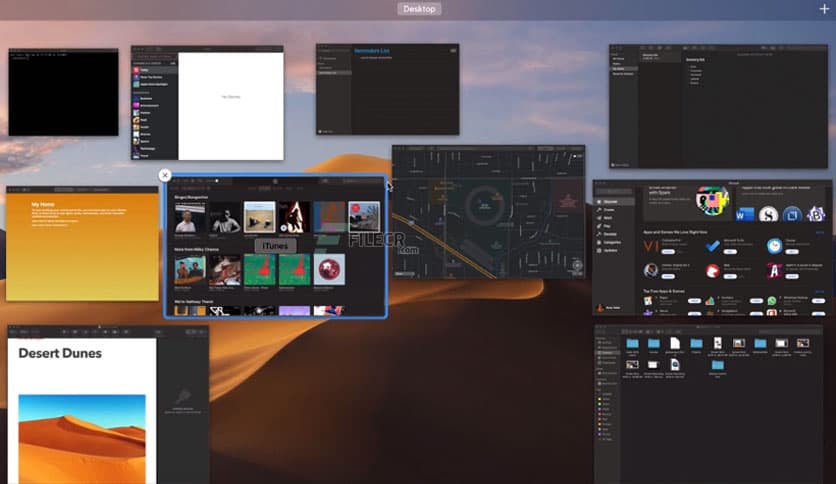This screenshot has width=836, height=484.
Task: Click the red sphere album cover in iTunes
Action: coord(329,269)
